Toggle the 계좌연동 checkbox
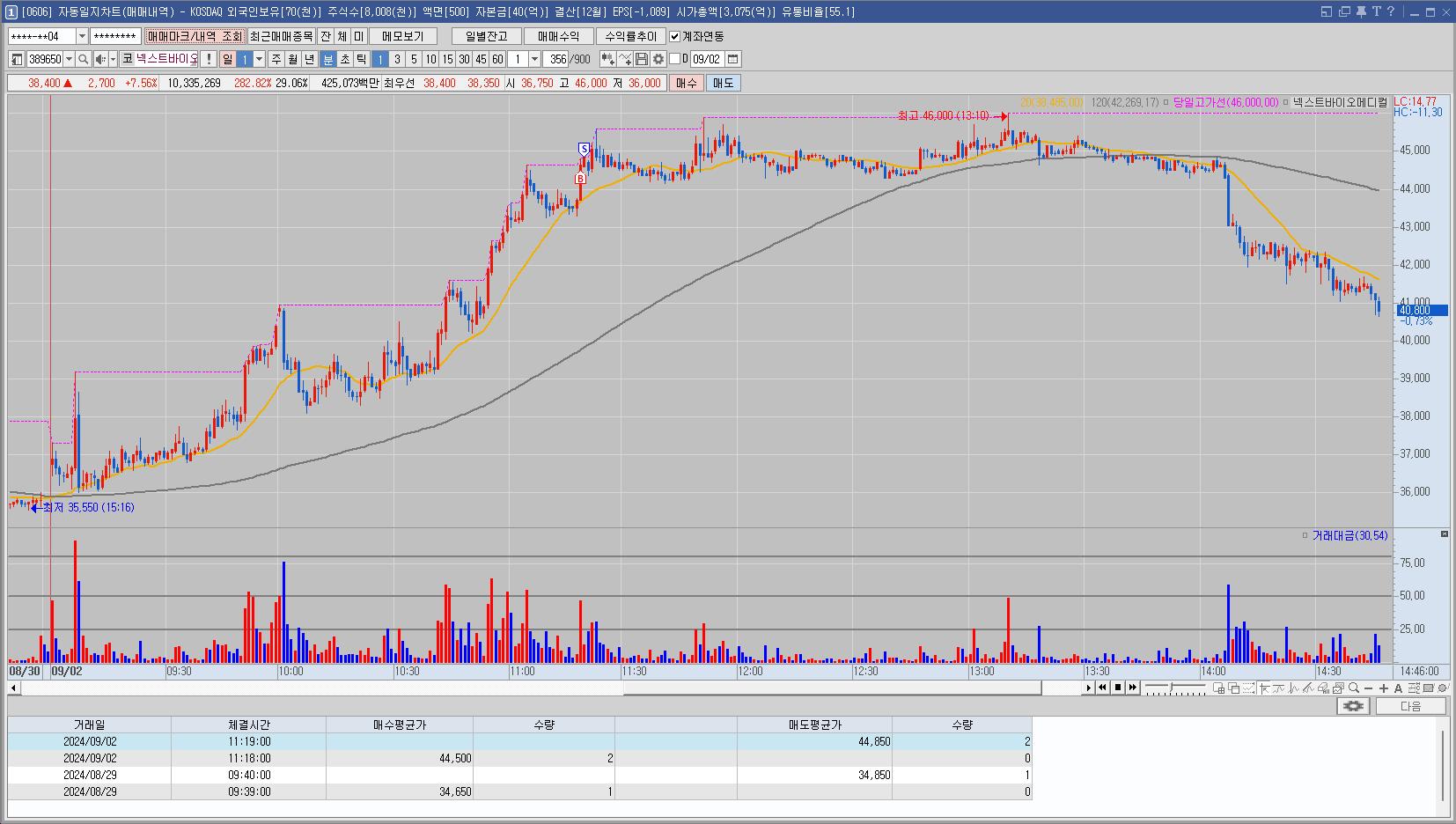 point(675,36)
